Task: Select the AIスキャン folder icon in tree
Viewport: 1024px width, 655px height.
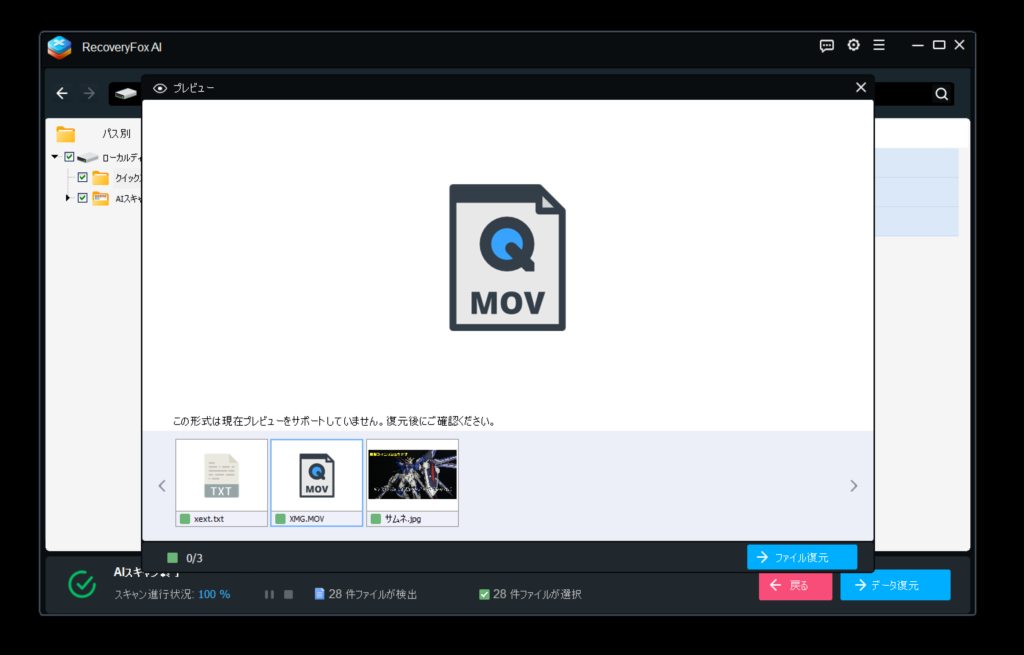Action: click(101, 199)
